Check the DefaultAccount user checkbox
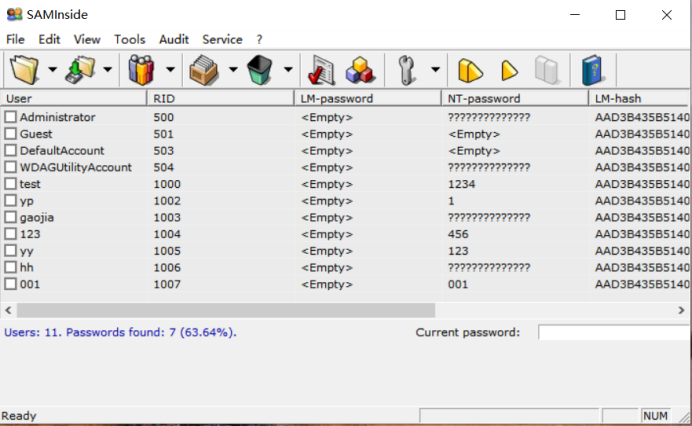Image resolution: width=692 pixels, height=426 pixels. [x=11, y=151]
